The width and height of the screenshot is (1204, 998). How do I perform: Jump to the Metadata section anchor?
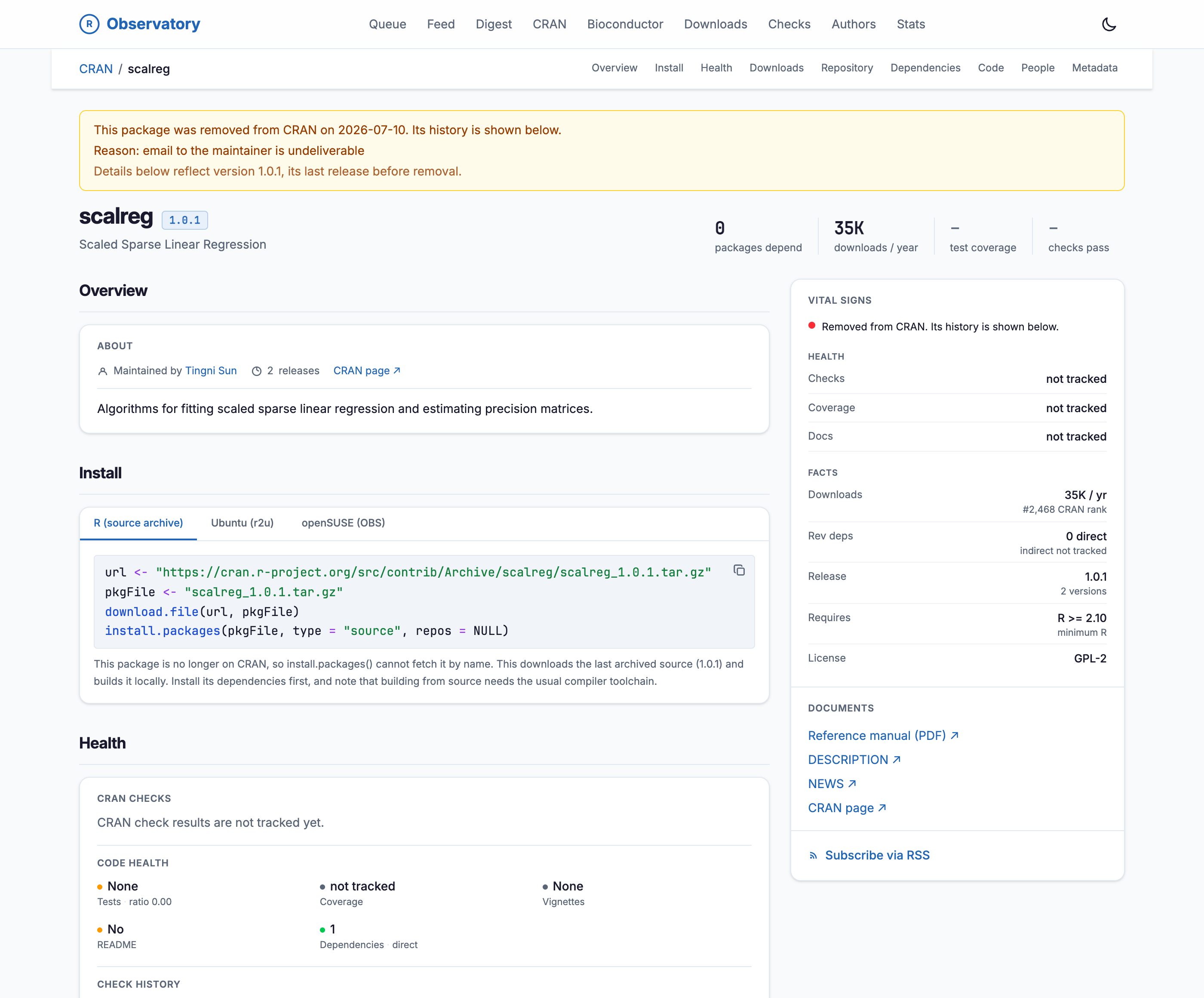pyautogui.click(x=1094, y=68)
